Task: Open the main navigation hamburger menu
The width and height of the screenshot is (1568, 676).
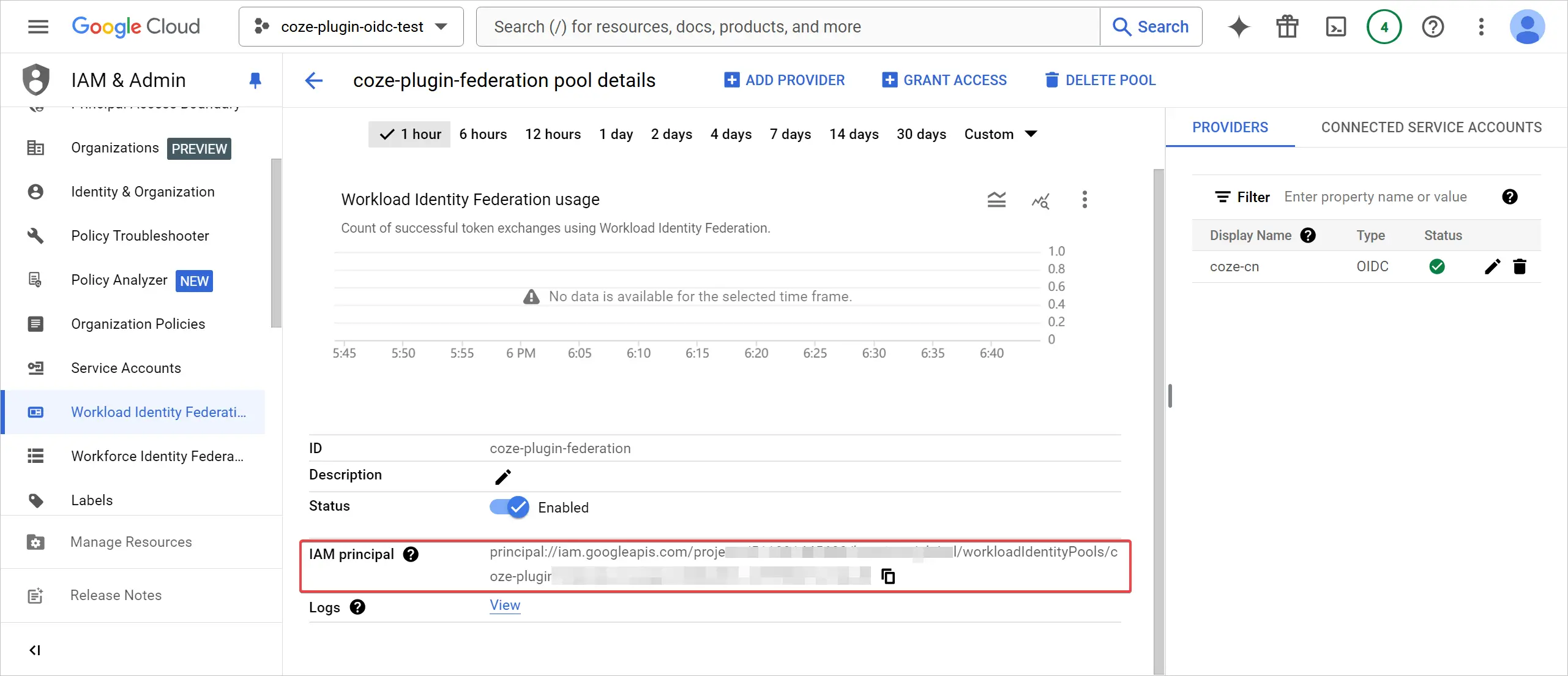Action: click(38, 27)
